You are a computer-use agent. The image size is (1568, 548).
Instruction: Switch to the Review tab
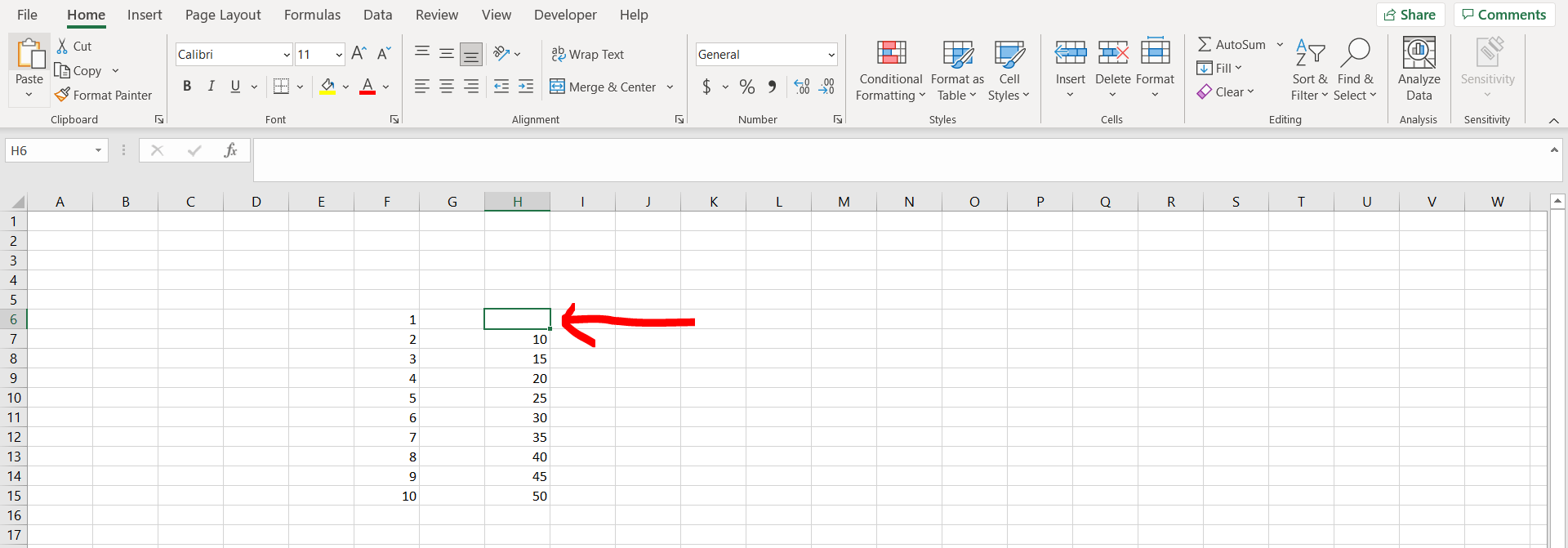pos(437,15)
